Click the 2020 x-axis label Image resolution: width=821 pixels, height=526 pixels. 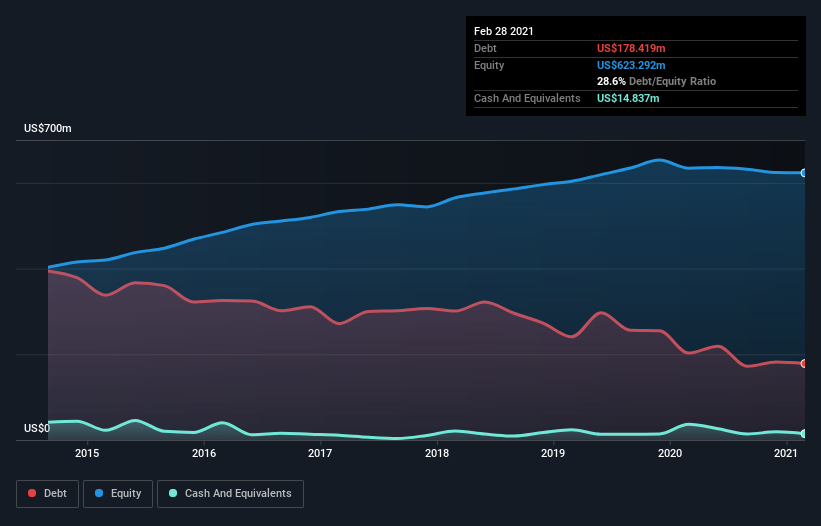670,453
